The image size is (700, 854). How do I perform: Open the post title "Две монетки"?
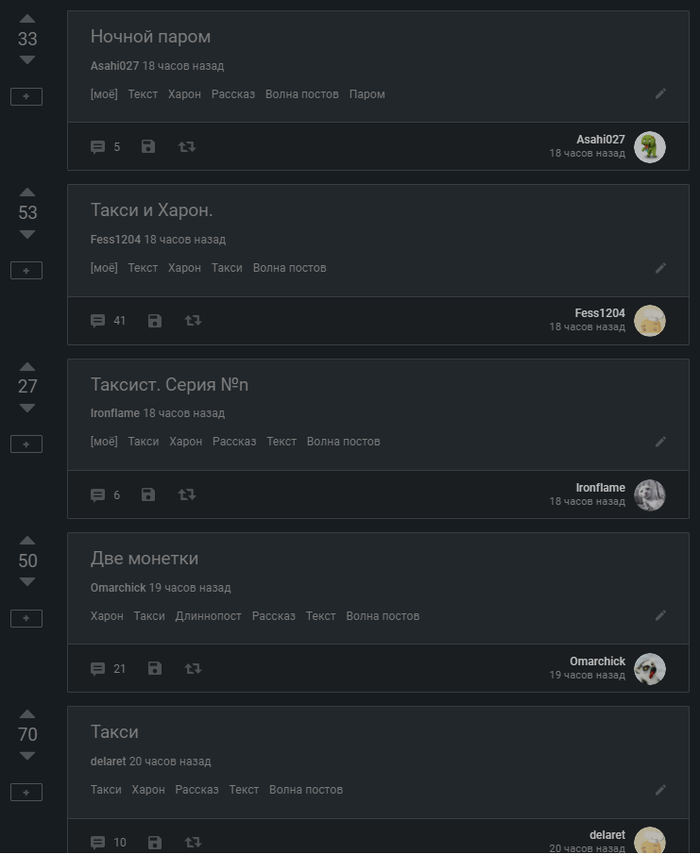pyautogui.click(x=144, y=558)
